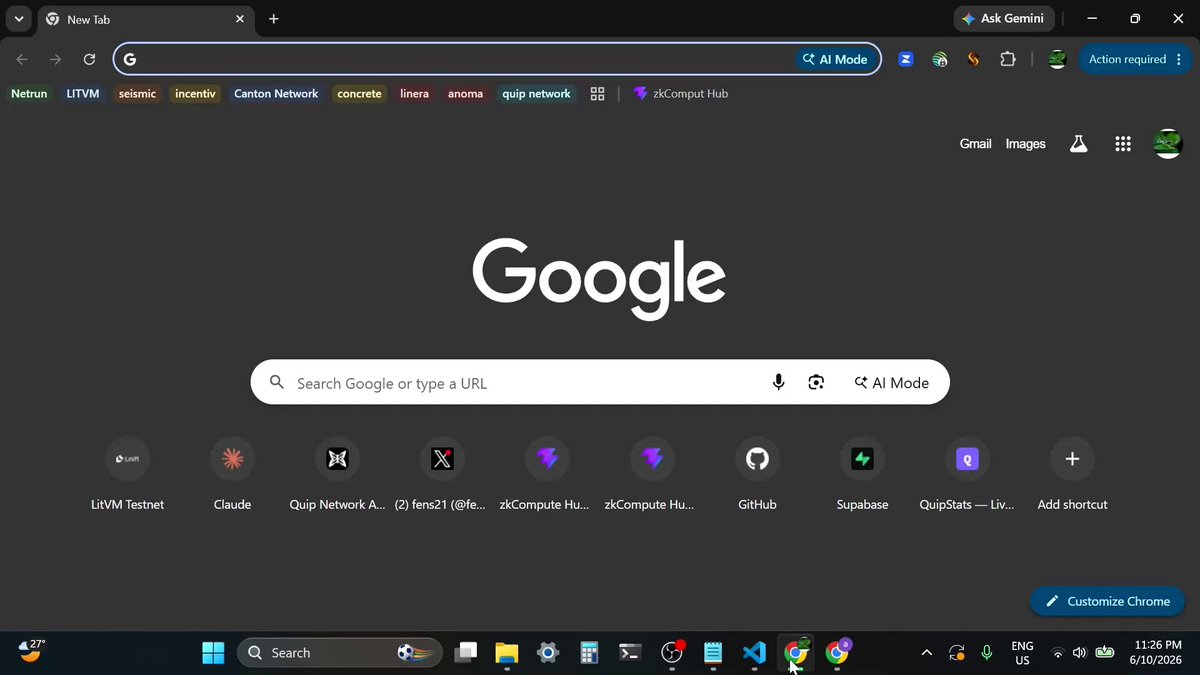Open the Images link
This screenshot has width=1200, height=675.
(x=1025, y=144)
